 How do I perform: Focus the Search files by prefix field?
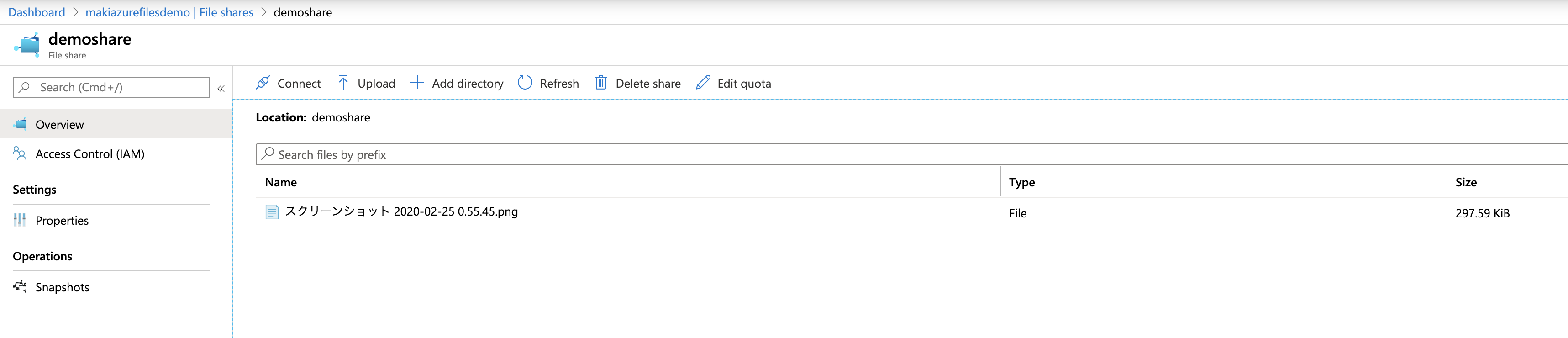click(912, 154)
